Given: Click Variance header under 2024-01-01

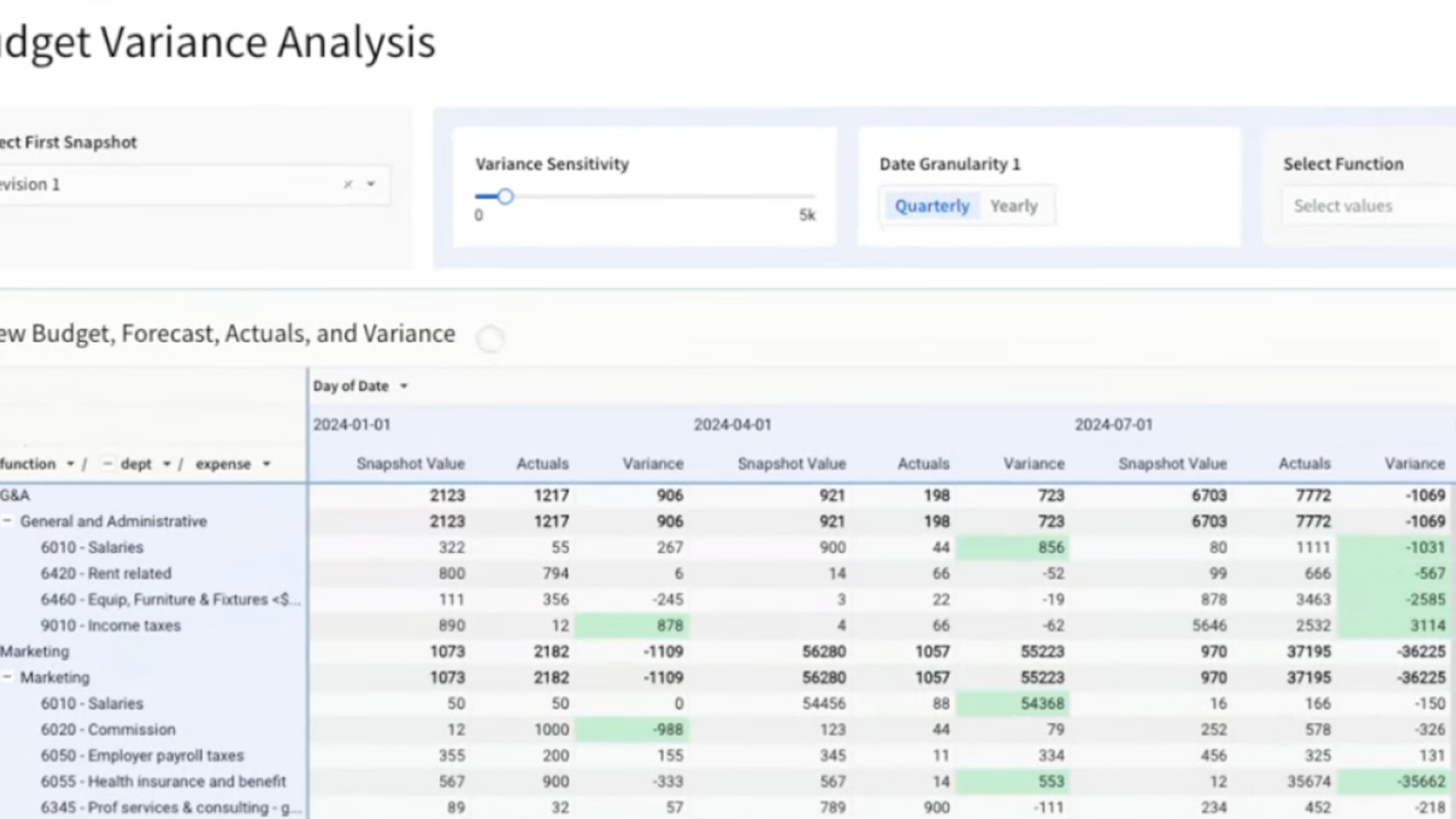Looking at the screenshot, I should point(653,464).
